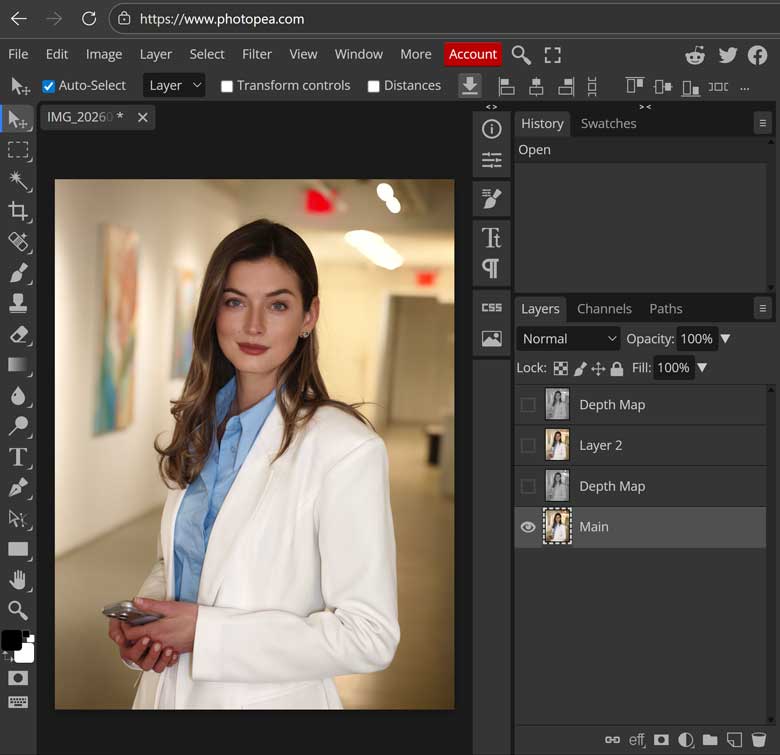This screenshot has height=755, width=780.
Task: Enable the Distances checkbox
Action: (x=374, y=87)
